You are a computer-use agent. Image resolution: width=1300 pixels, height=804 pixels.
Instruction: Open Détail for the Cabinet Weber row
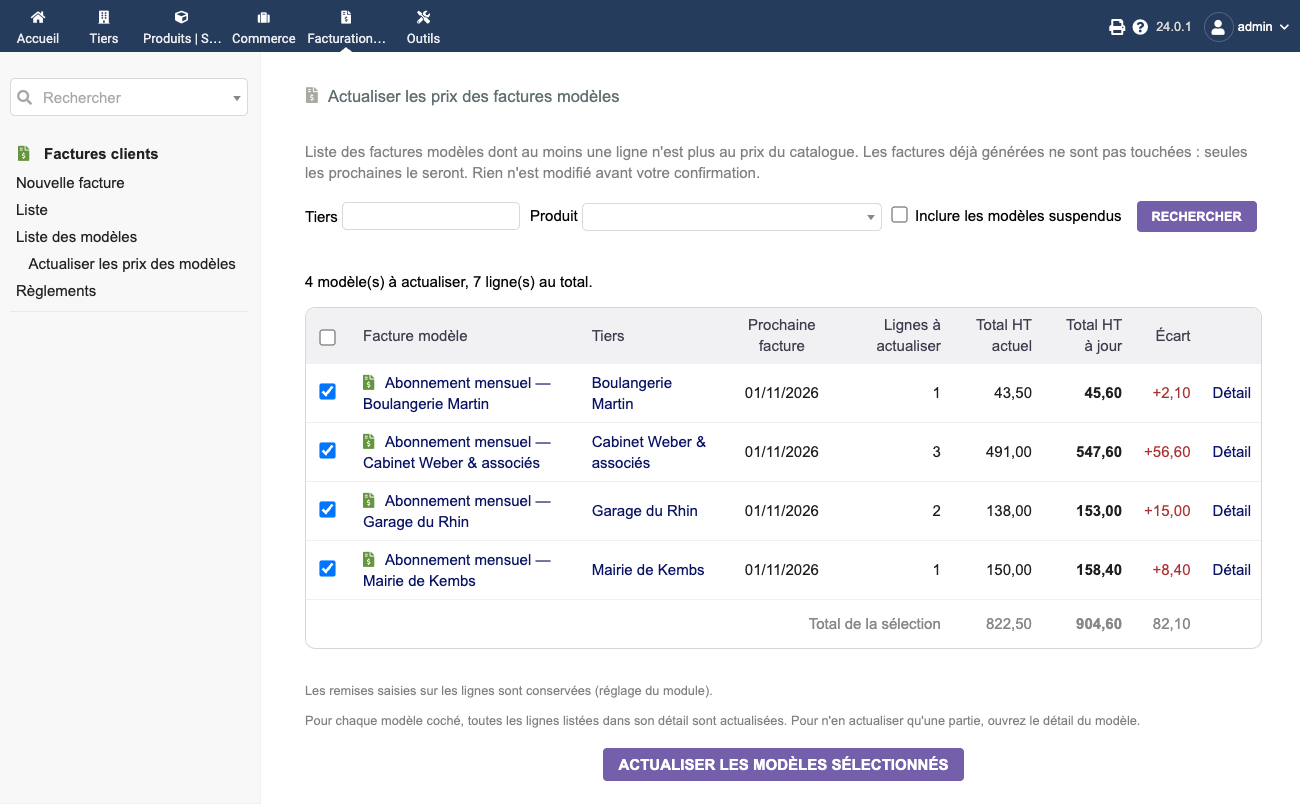click(x=1231, y=452)
